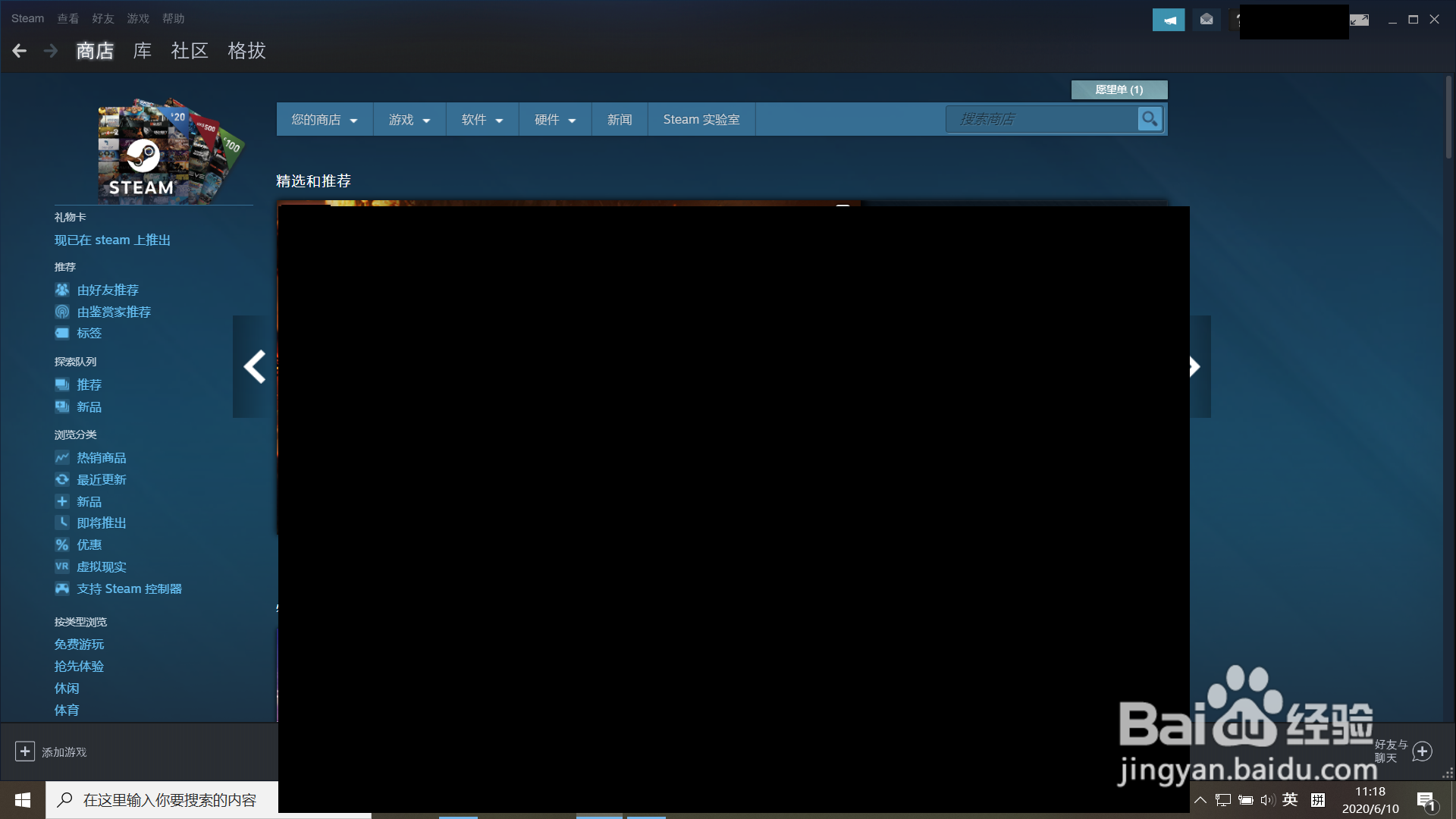Switch to the 商店 main tab
The image size is (1456, 819).
(95, 51)
